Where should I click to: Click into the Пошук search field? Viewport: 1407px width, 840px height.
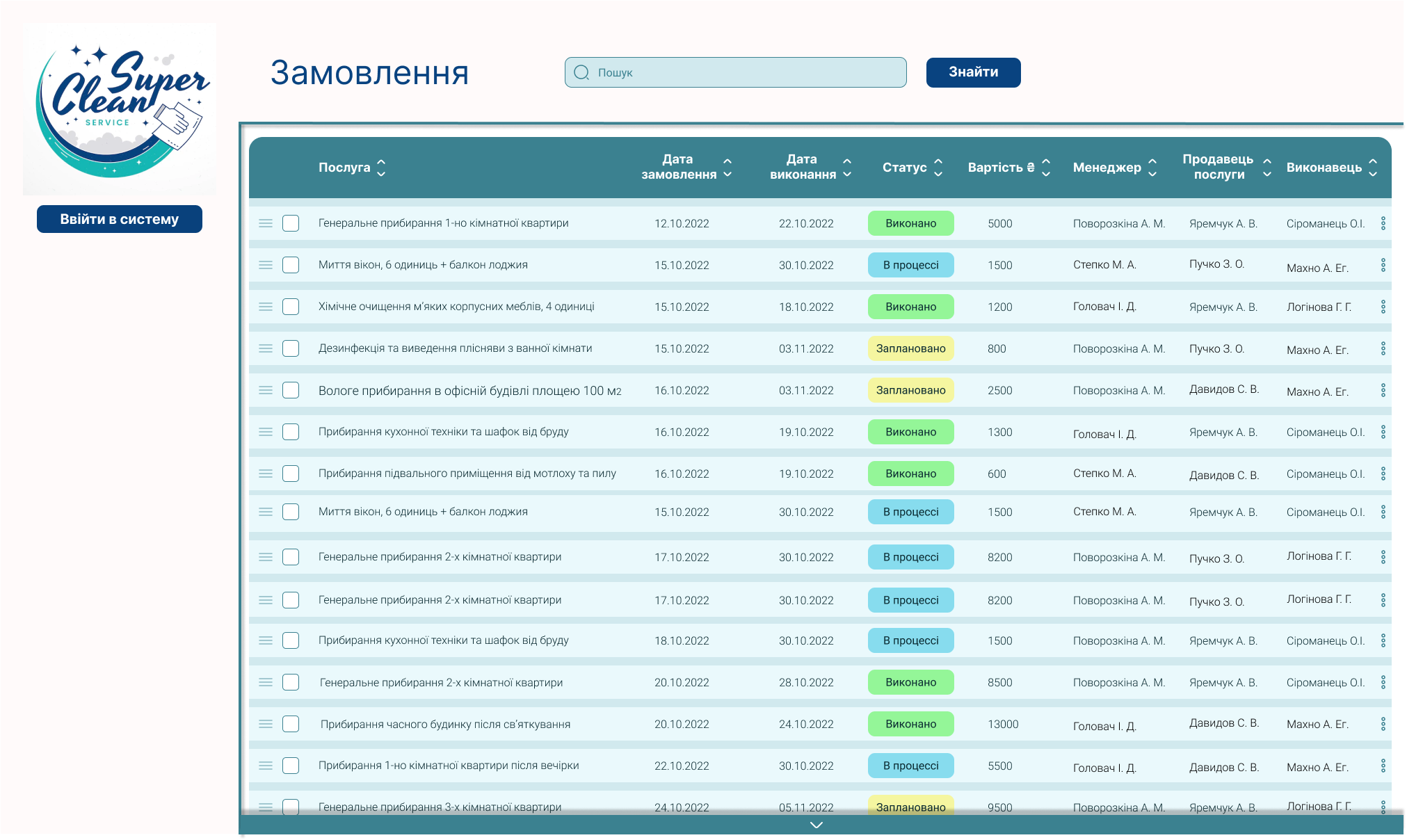(735, 72)
